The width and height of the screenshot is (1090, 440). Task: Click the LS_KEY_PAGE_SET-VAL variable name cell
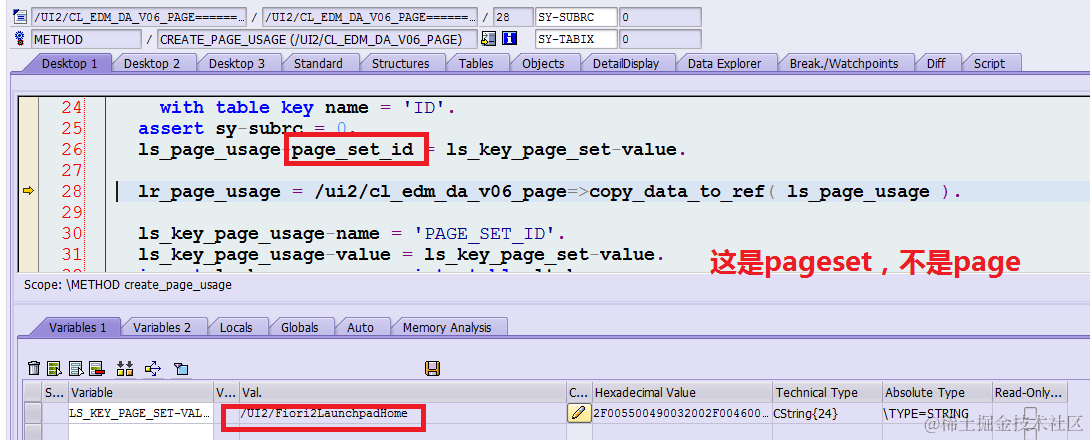[140, 414]
